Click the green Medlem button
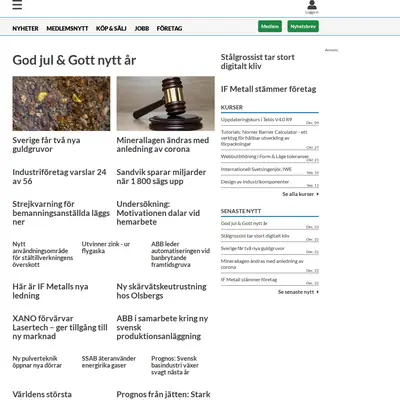This screenshot has width=400, height=400. coord(270,26)
